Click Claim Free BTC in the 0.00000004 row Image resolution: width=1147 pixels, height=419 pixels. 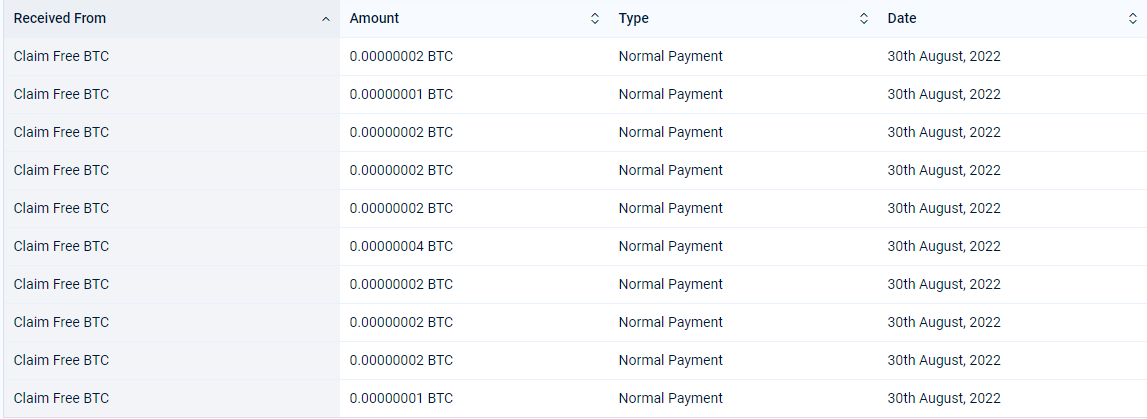pos(61,246)
